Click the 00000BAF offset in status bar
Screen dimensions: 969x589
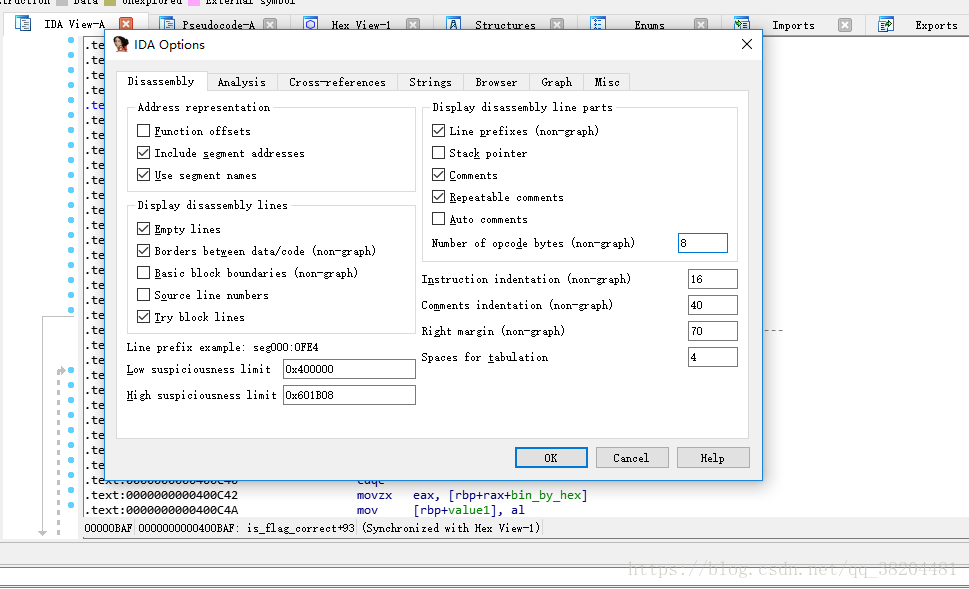click(x=108, y=528)
